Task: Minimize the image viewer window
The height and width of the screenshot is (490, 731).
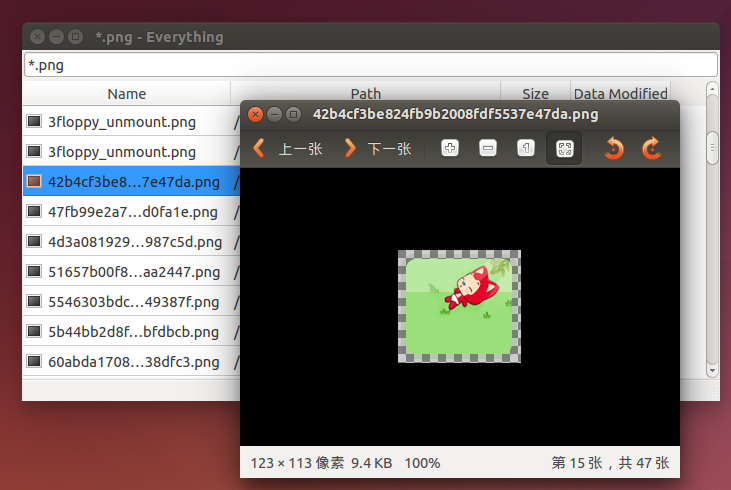Action: click(x=275, y=114)
